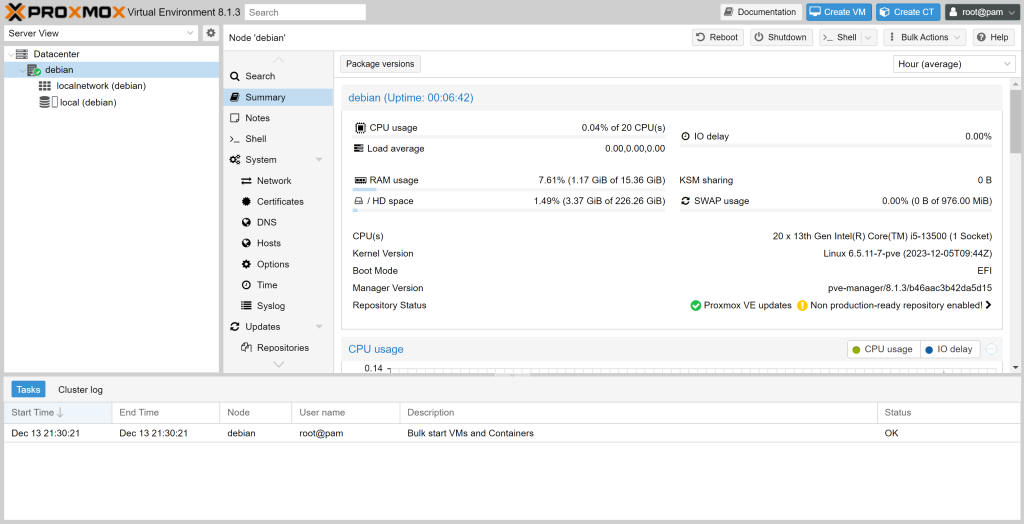1024x524 pixels.
Task: Open the root@pam user menu
Action: 981,12
